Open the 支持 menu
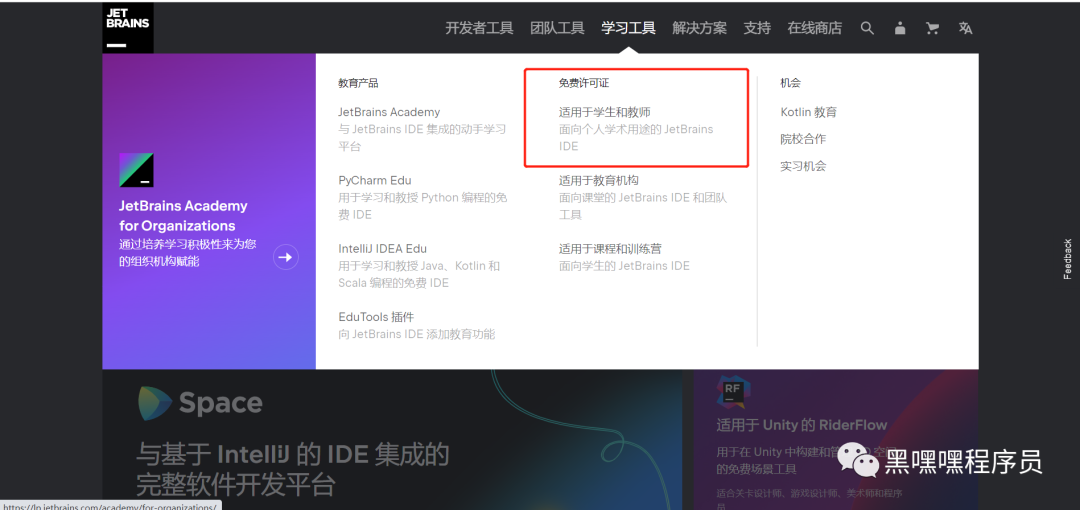Screen dimensions: 1080x510 [x=757, y=28]
